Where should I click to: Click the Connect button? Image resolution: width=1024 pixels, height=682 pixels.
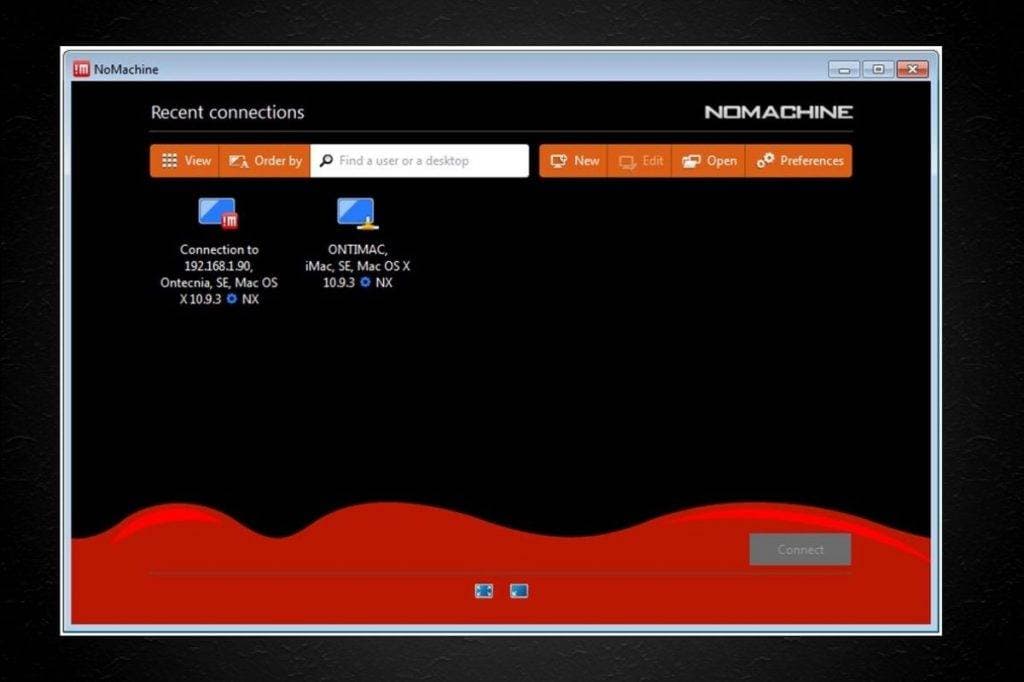click(x=800, y=549)
